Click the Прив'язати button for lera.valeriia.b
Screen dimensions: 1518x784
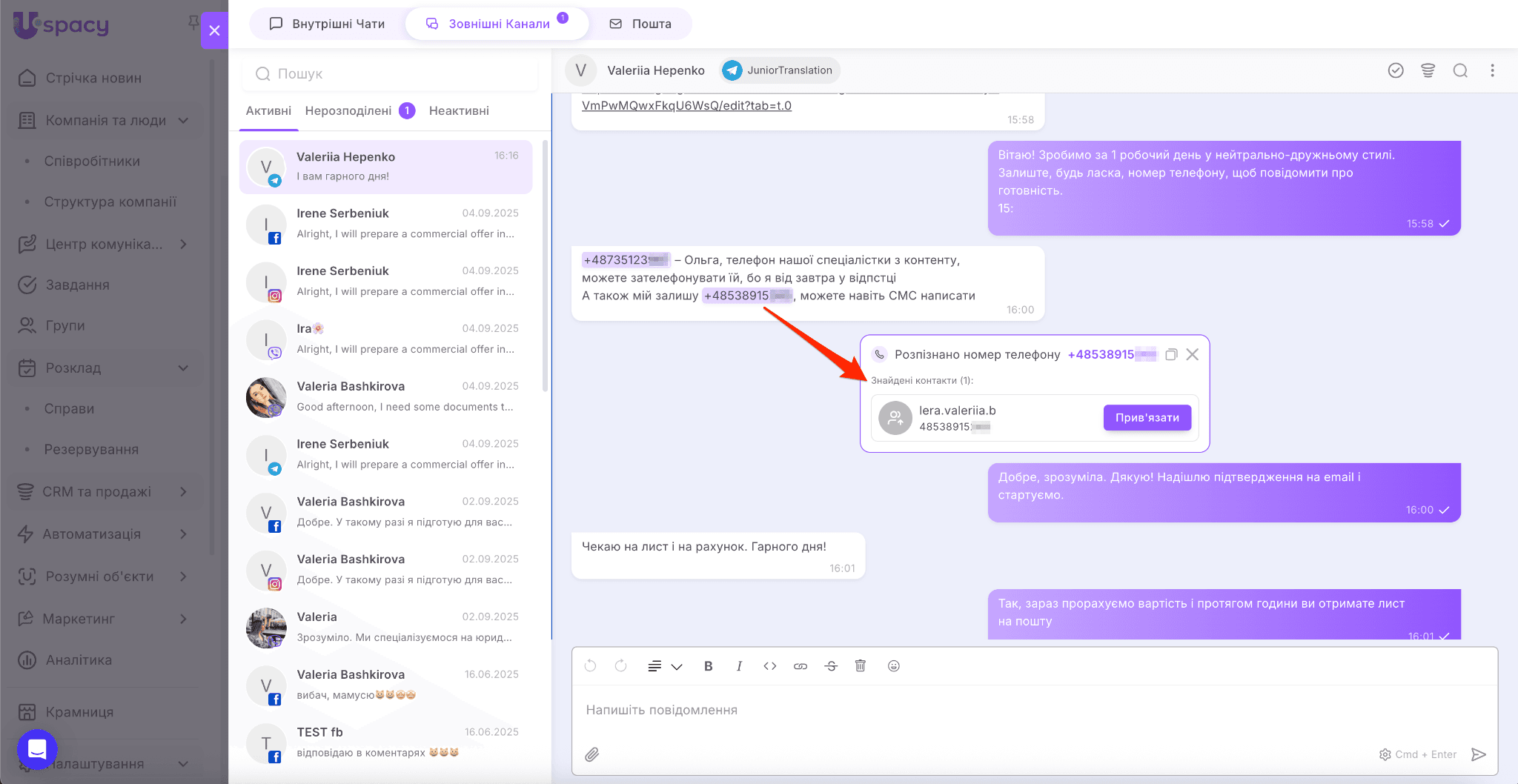1147,417
